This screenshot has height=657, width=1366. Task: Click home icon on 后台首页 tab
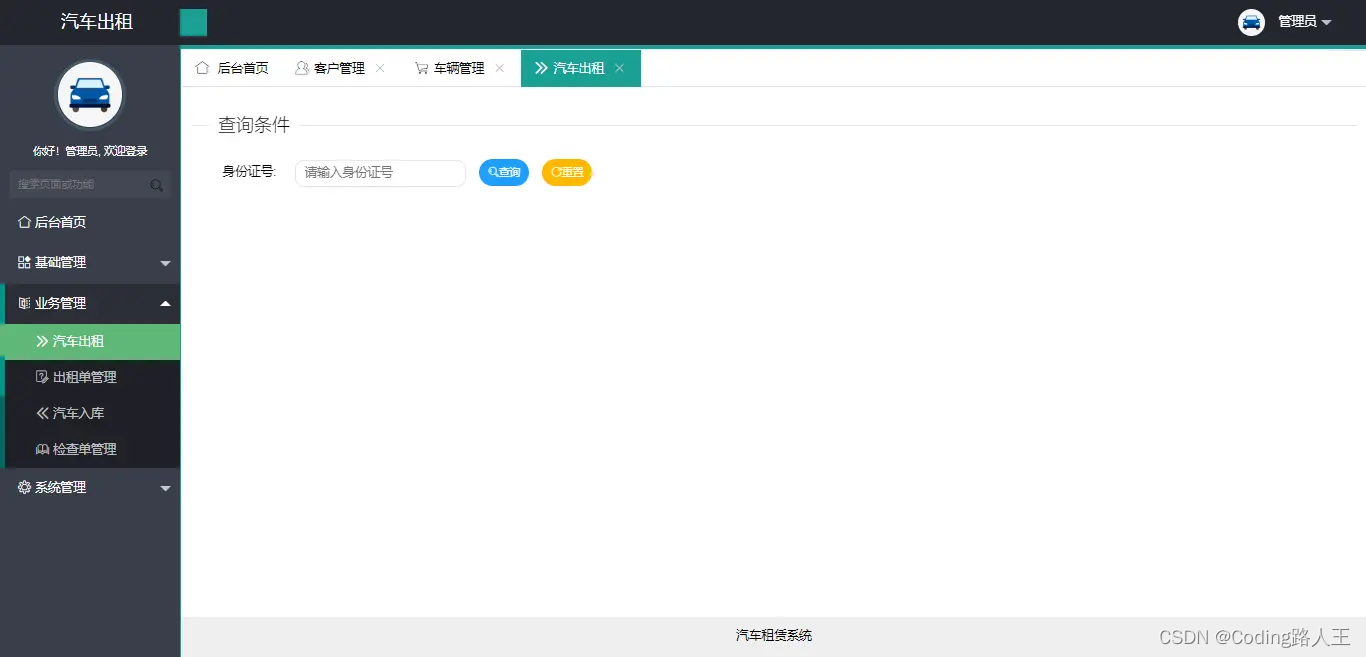[x=203, y=68]
